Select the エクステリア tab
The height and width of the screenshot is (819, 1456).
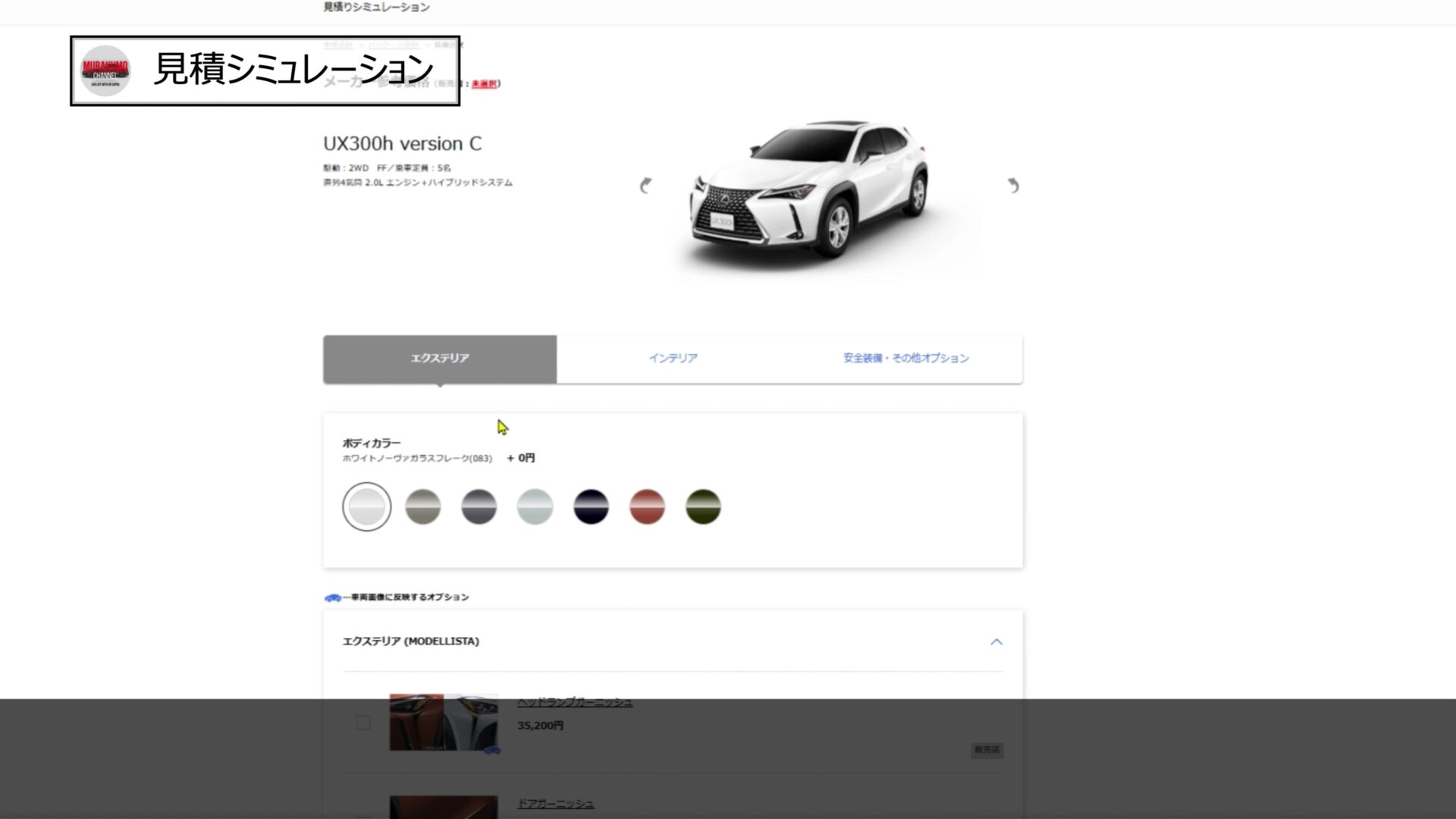440,358
